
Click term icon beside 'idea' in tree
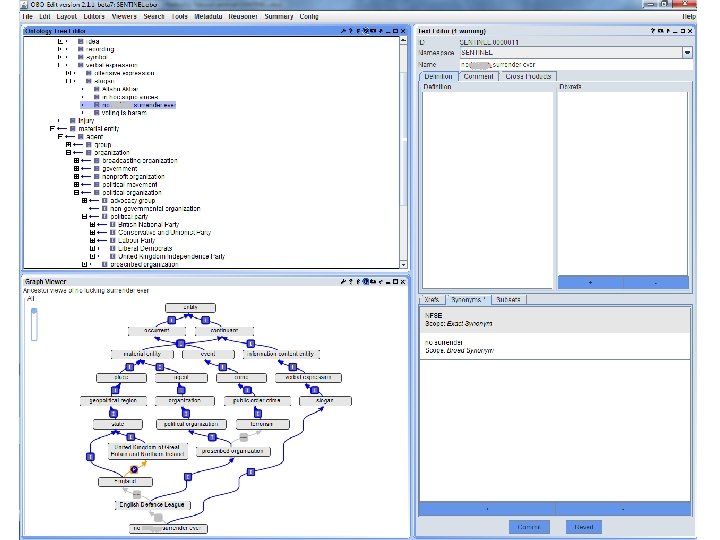click(x=80, y=41)
